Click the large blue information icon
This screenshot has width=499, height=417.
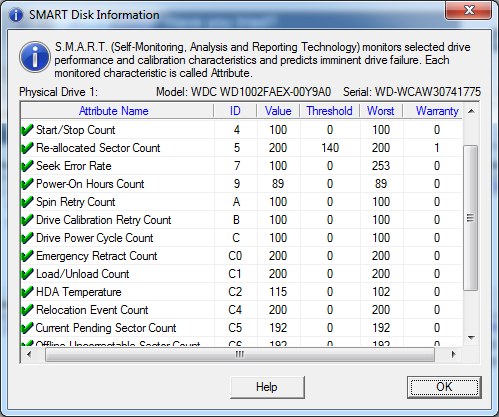(35, 57)
